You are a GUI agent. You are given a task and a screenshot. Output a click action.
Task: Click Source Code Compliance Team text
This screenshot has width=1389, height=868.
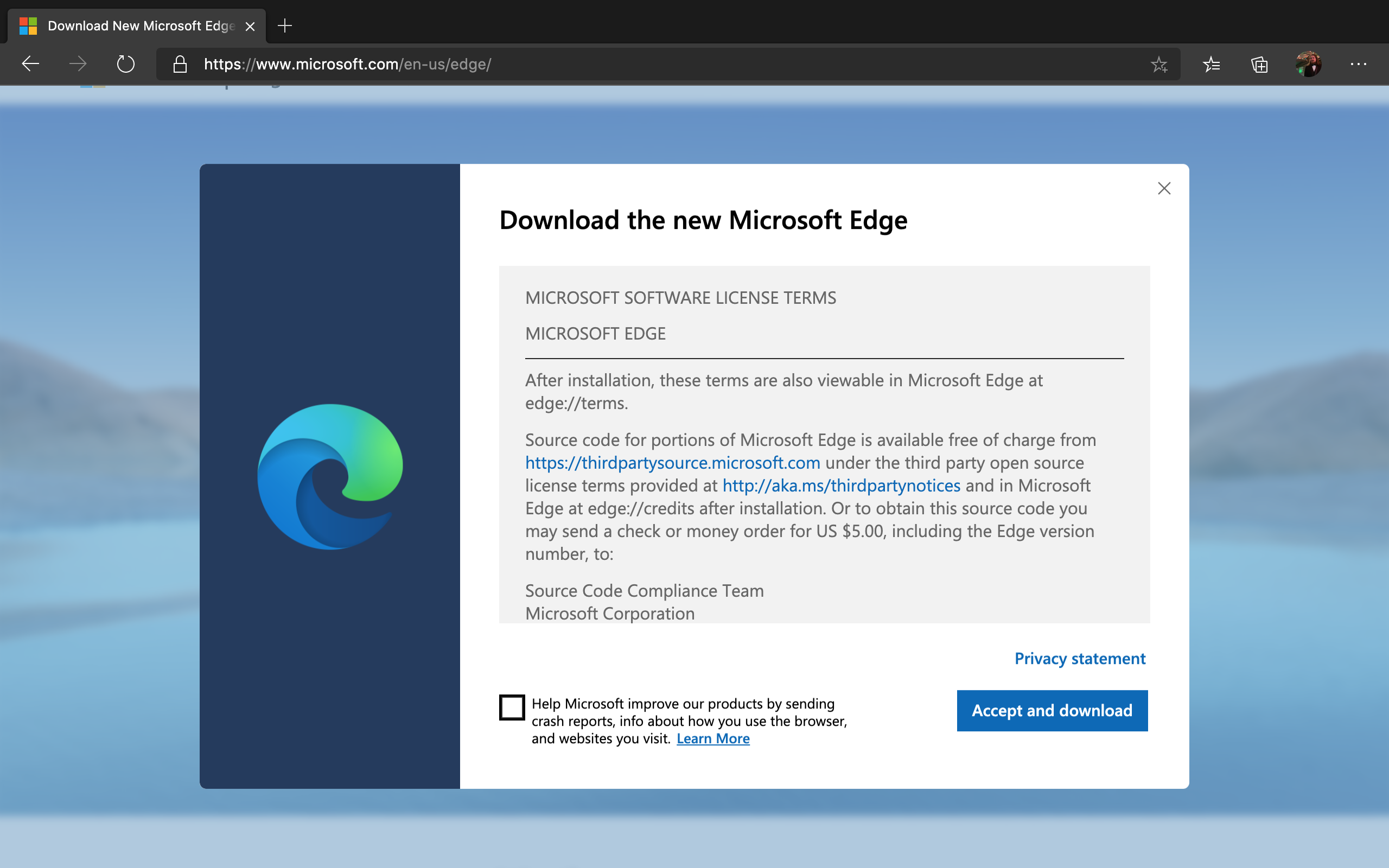(x=645, y=591)
